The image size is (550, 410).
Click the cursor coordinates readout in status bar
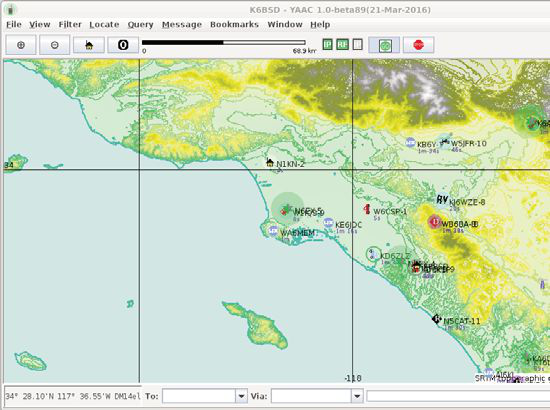tap(73, 396)
